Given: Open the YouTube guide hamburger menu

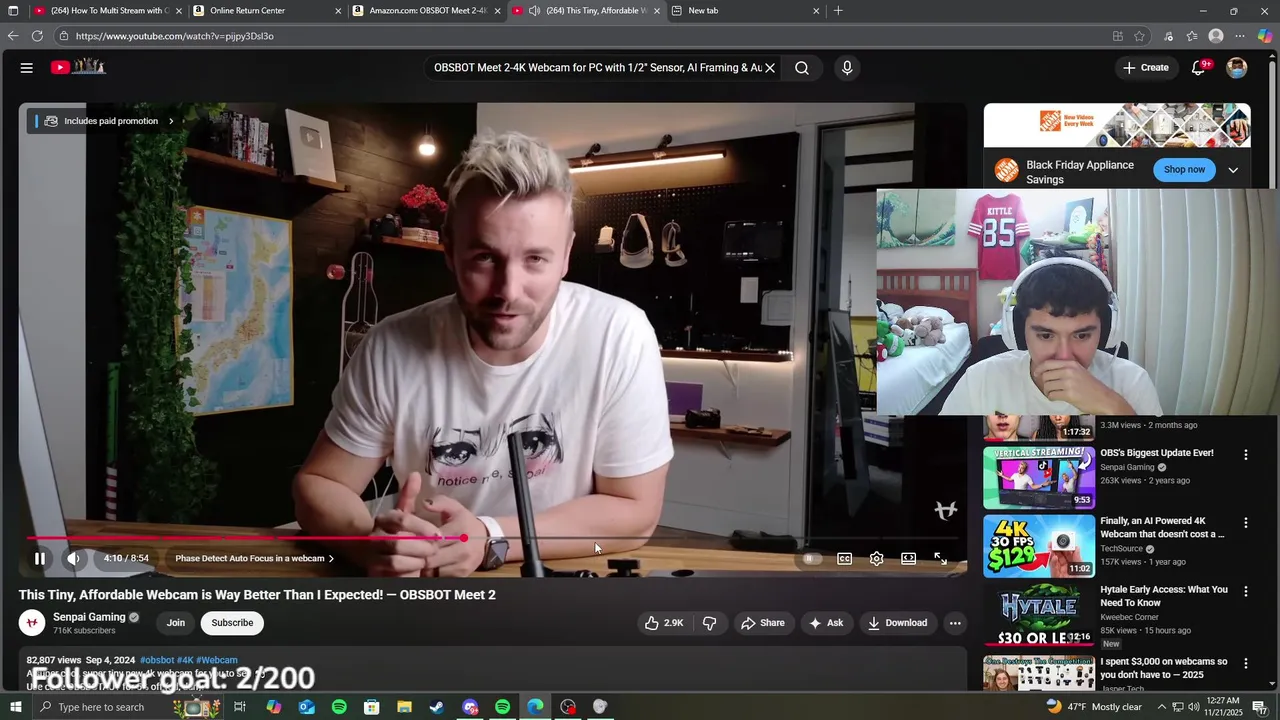Looking at the screenshot, I should (x=27, y=68).
